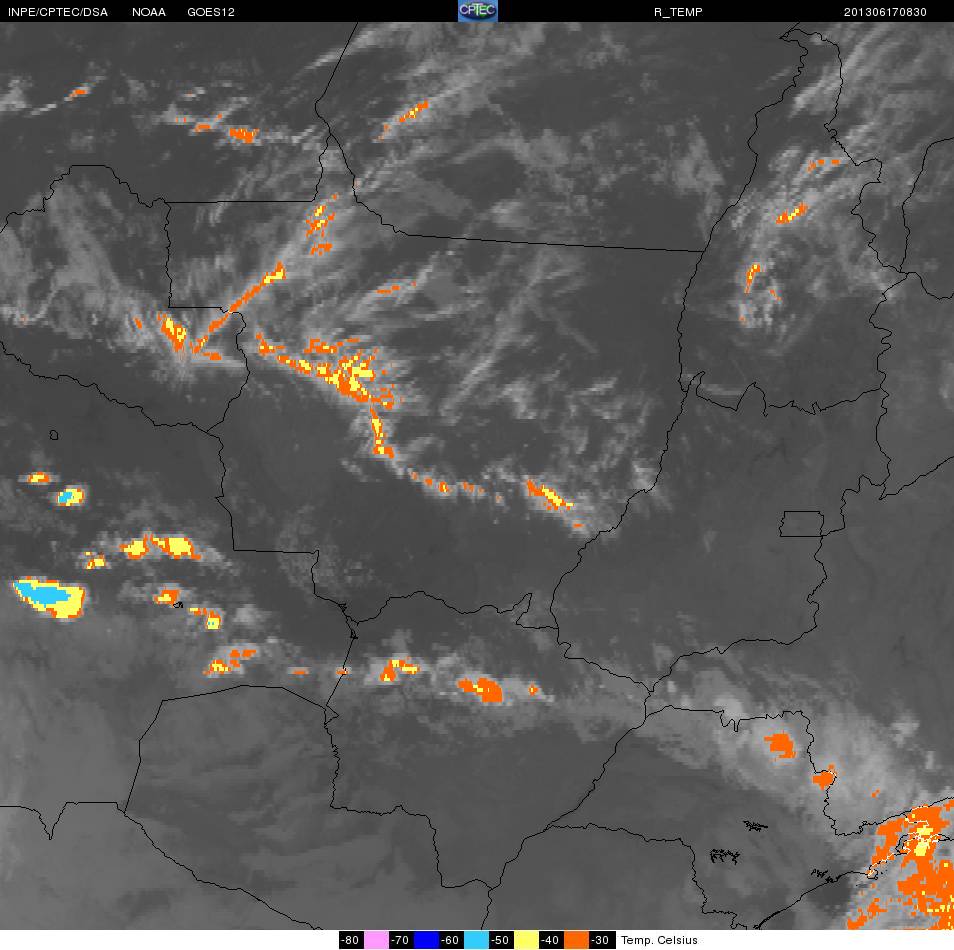Select the INPE/CPTEC/DSA header text
Viewport: 954px width, 950px height.
pos(58,12)
